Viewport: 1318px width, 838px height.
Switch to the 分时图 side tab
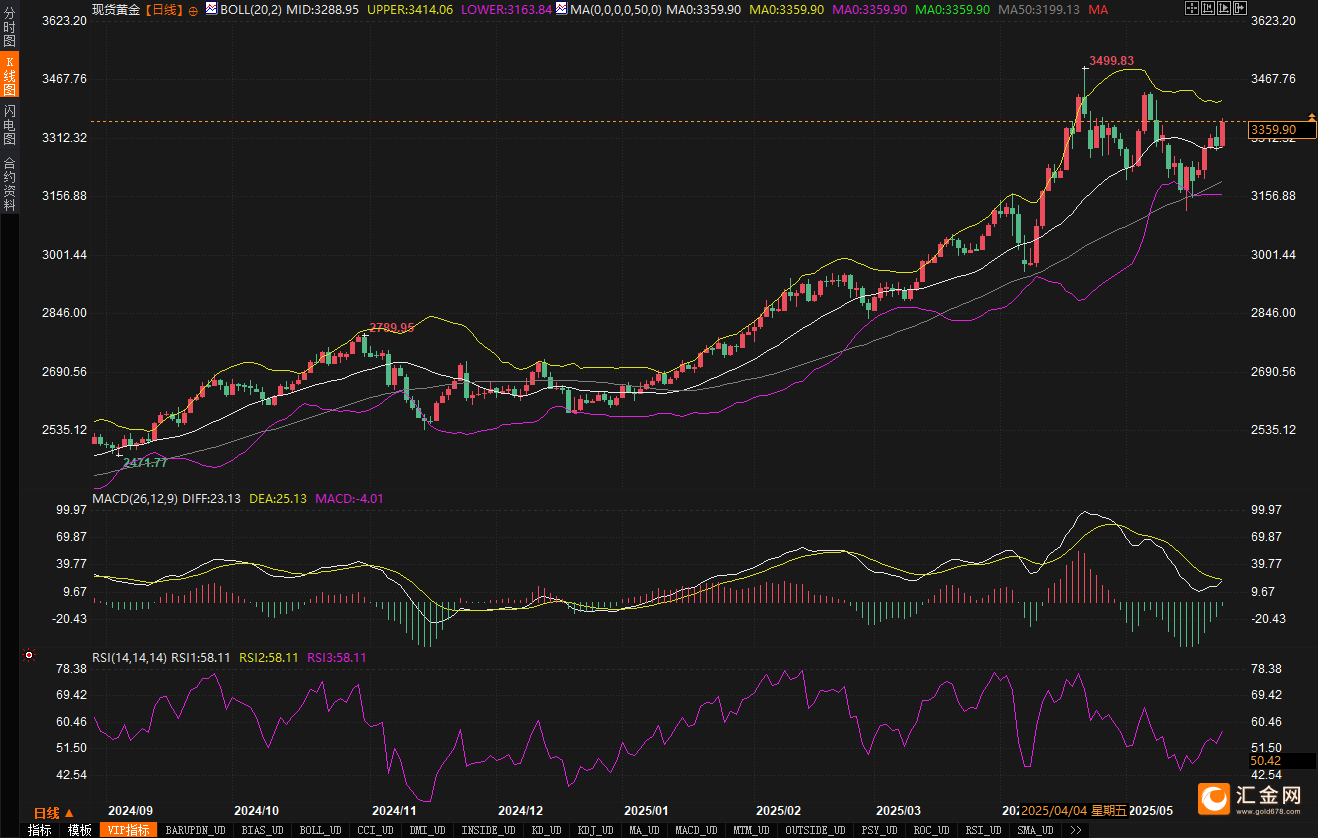point(9,27)
